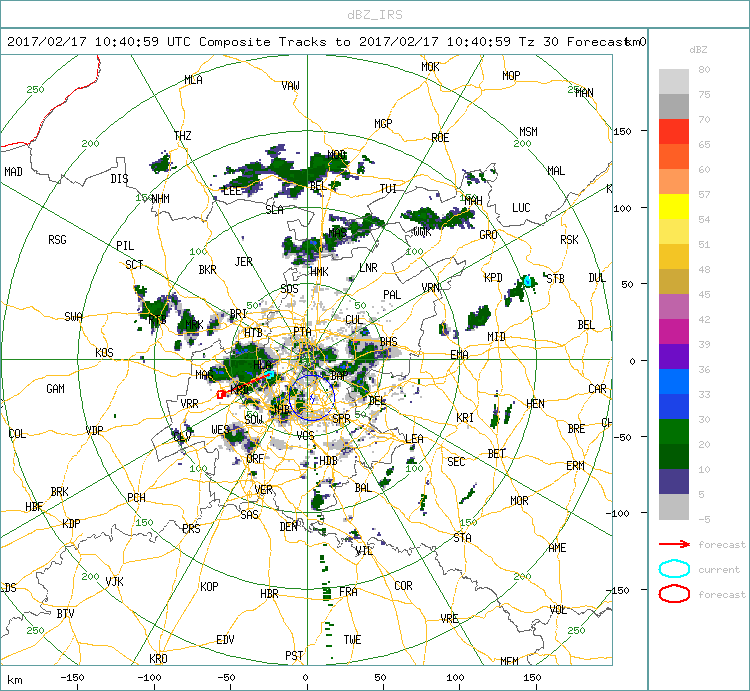The image size is (750, 691).
Task: Click the GAM station label
Action: (55, 389)
